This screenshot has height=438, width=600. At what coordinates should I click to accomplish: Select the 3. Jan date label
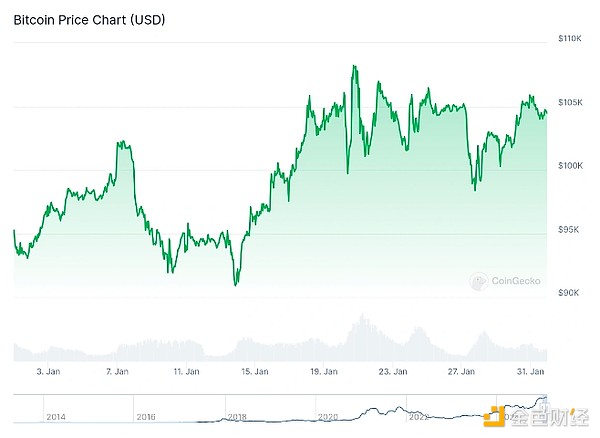pyautogui.click(x=48, y=371)
